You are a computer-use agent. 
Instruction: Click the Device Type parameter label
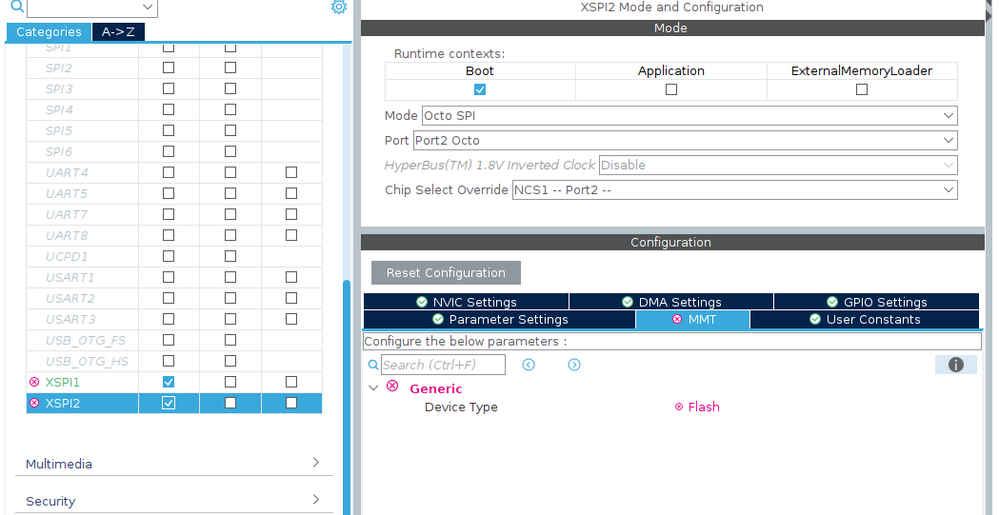click(461, 407)
